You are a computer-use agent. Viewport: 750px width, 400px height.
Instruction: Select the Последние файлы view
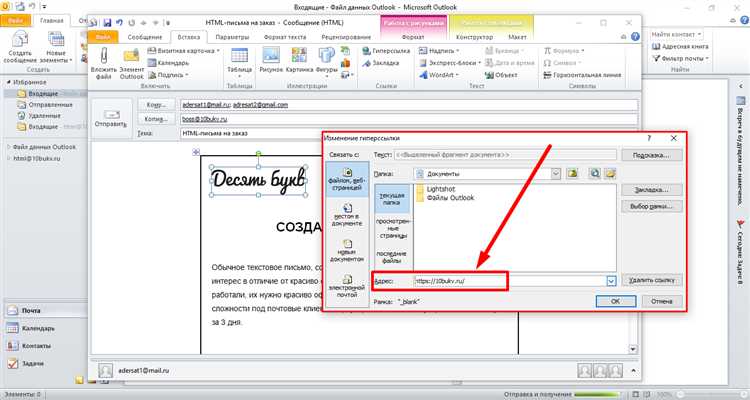coord(392,257)
